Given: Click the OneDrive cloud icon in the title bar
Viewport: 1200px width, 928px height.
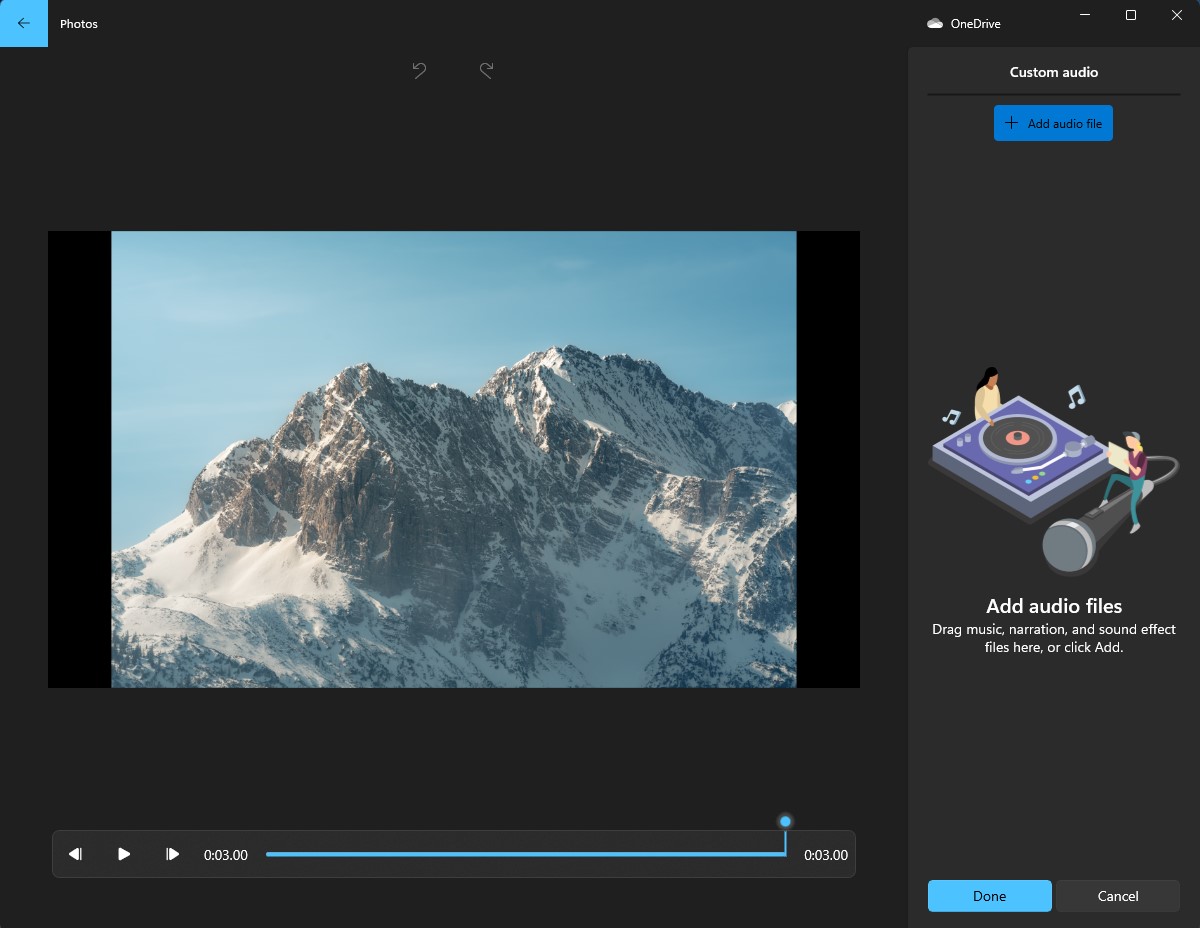Looking at the screenshot, I should pyautogui.click(x=935, y=22).
